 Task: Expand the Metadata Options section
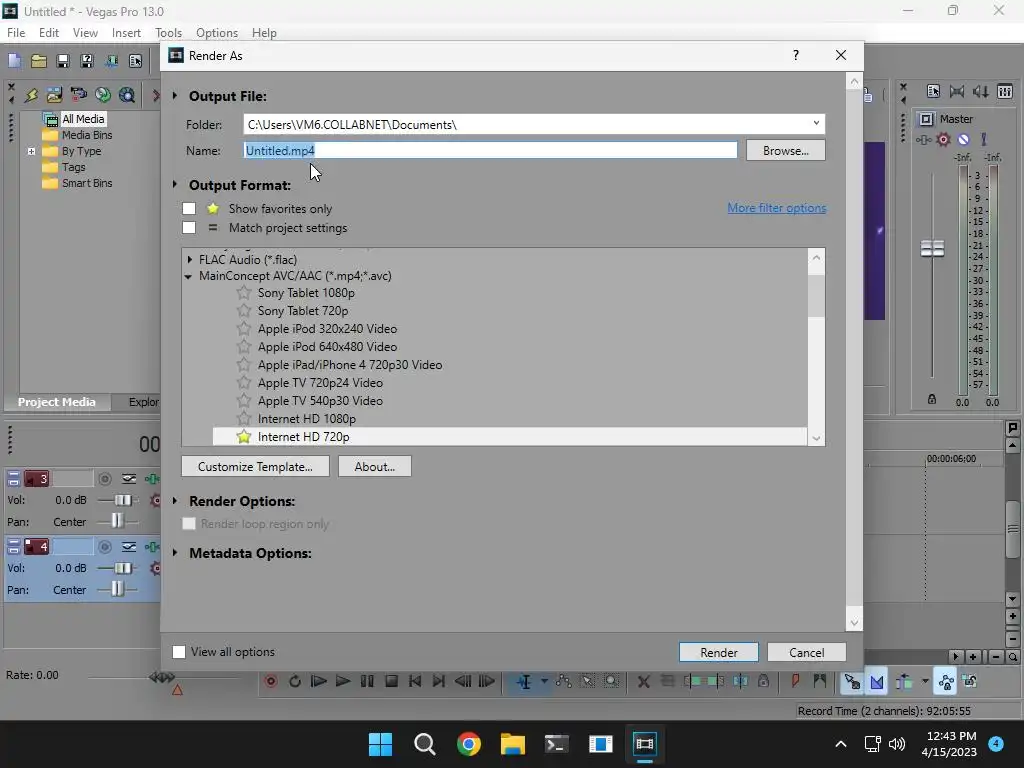click(175, 552)
